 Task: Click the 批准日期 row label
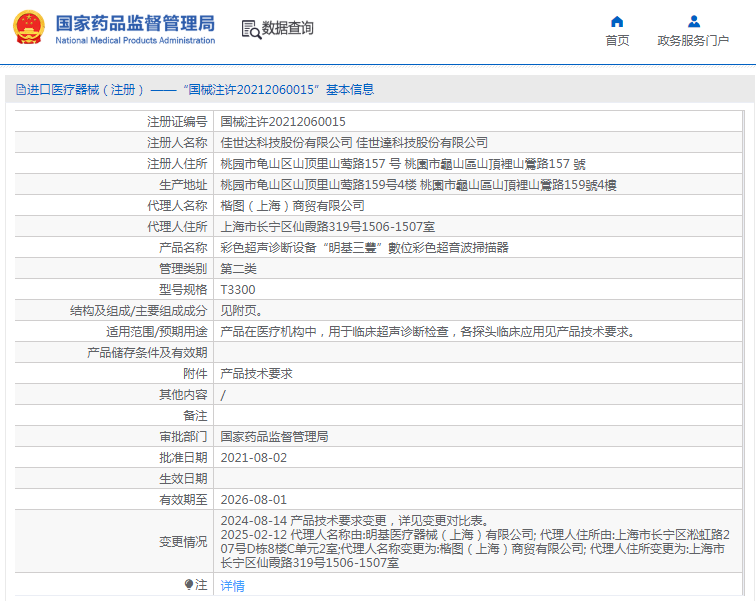pos(183,458)
